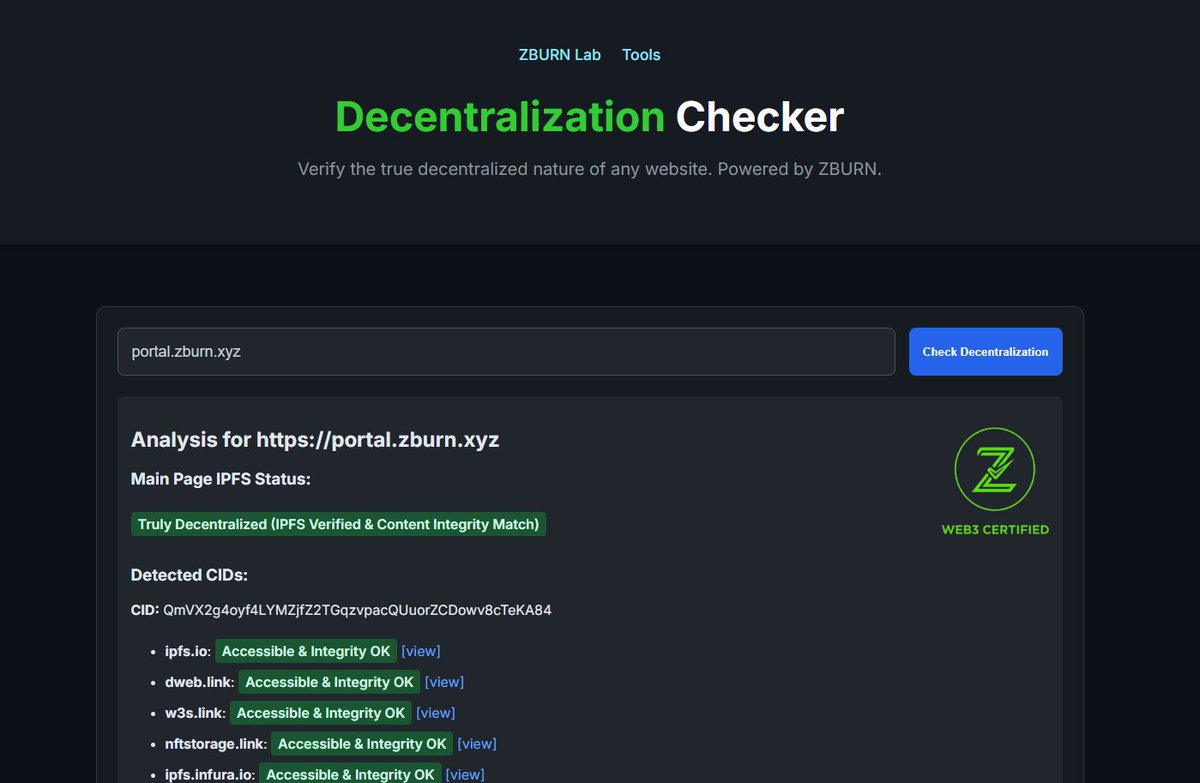Focus the portal.zburn.xyz URL input field
Image resolution: width=1200 pixels, height=783 pixels.
tap(506, 352)
